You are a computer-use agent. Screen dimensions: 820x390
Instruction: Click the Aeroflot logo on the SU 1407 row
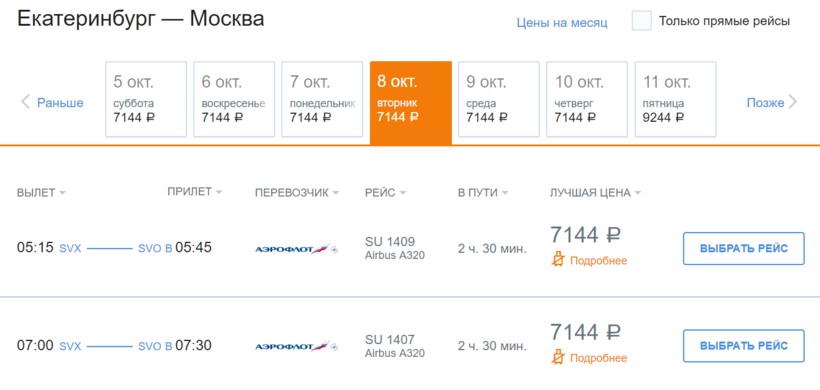297,347
